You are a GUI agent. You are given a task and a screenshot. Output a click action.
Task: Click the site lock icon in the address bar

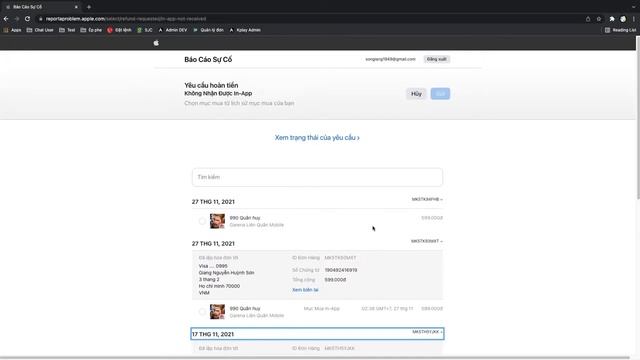tap(40, 19)
